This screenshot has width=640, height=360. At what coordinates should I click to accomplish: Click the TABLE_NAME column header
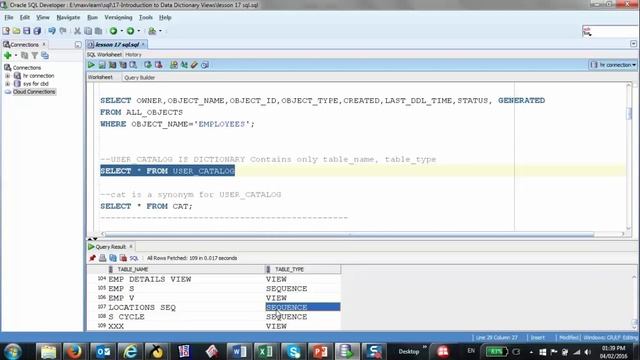pos(186,269)
